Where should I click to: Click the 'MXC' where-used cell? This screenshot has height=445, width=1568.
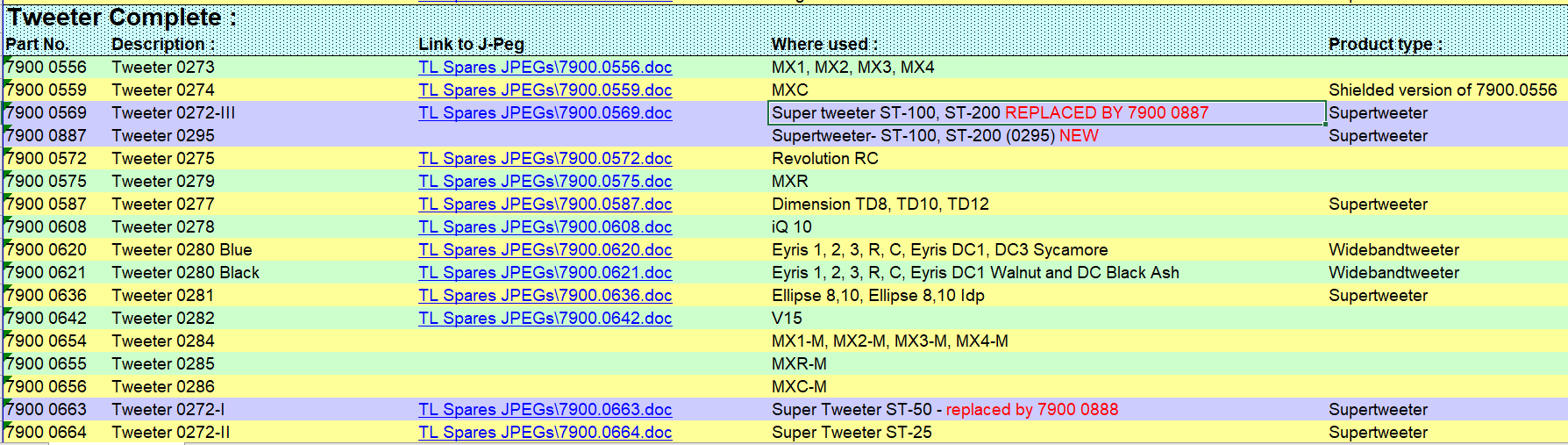point(790,90)
